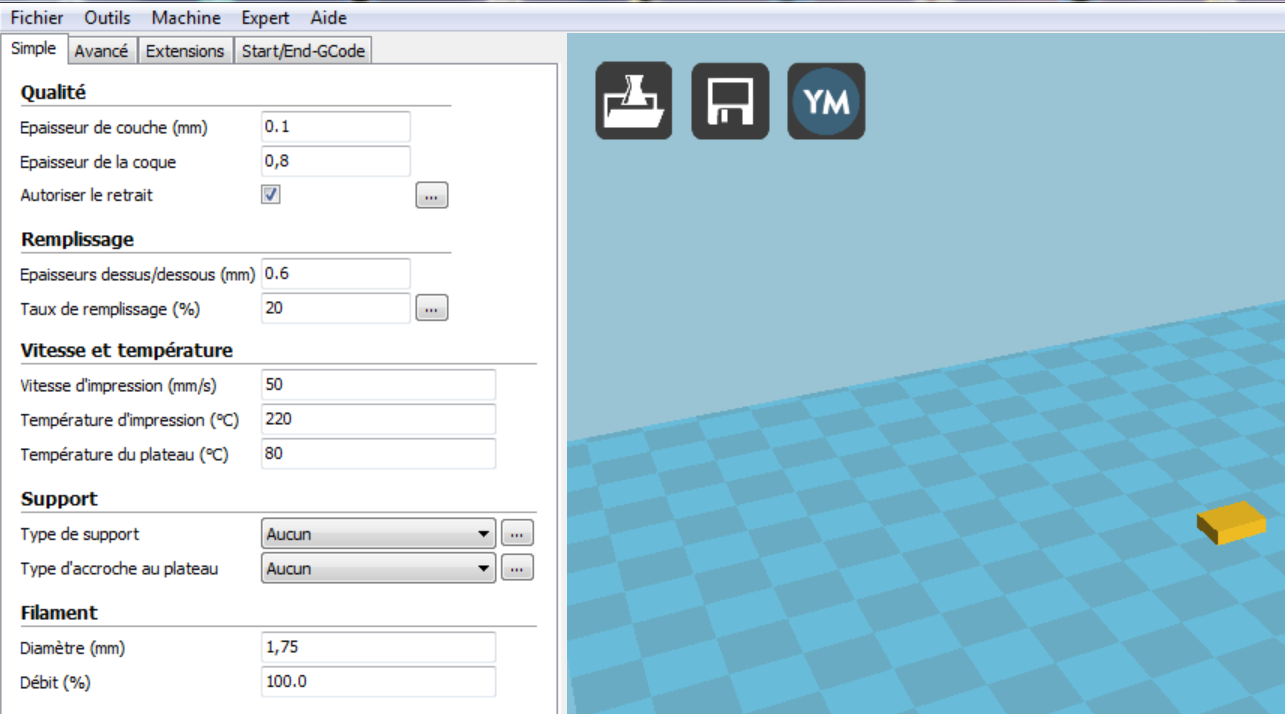Open the Expert menu
The width and height of the screenshot is (1285, 714).
265,18
